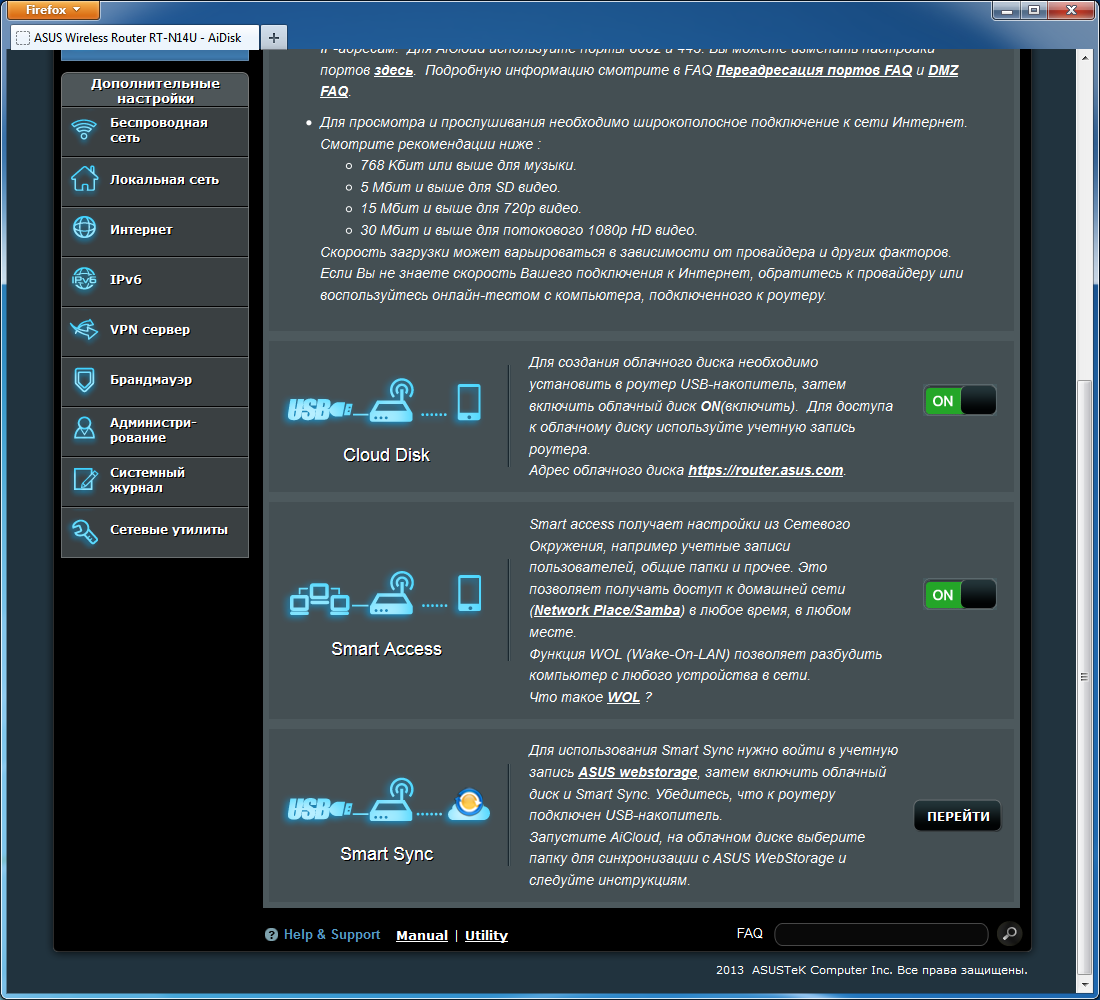Open Локальная сеть settings section
The image size is (1100, 1000).
click(x=155, y=181)
